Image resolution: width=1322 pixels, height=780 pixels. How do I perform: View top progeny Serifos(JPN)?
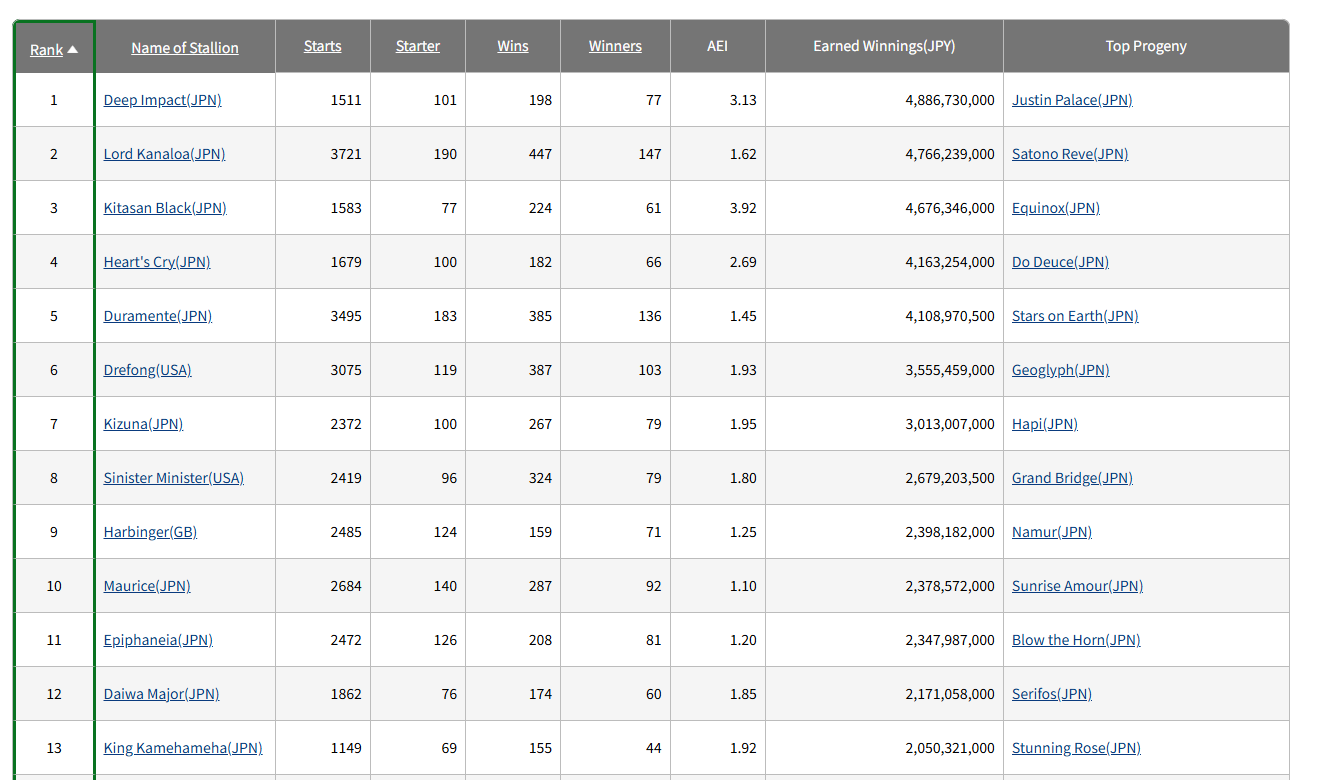[x=1052, y=694]
